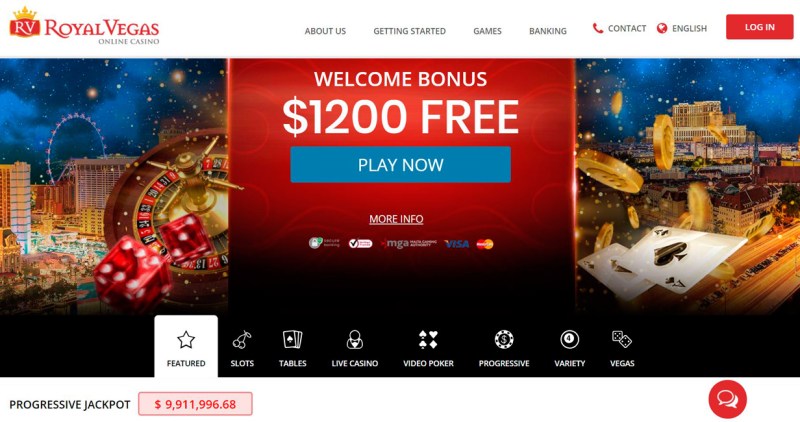Click the Royal Vegas logo

point(84,26)
